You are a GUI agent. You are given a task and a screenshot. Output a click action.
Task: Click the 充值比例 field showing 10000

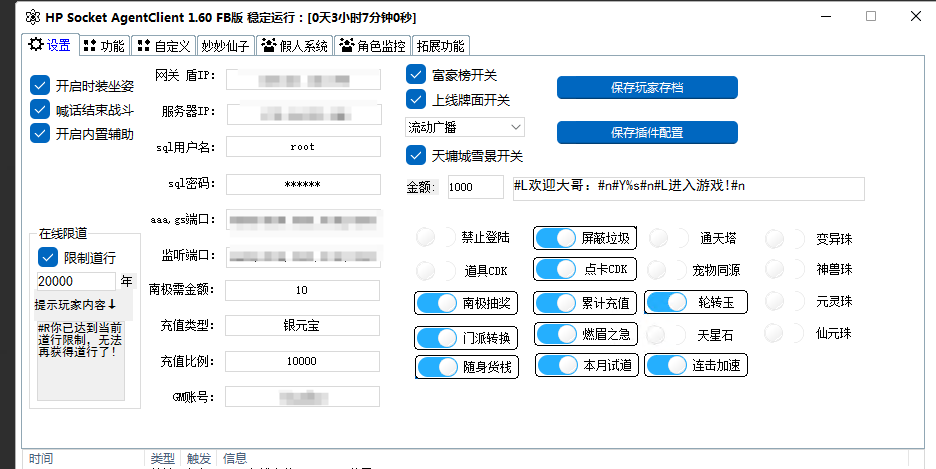302,361
